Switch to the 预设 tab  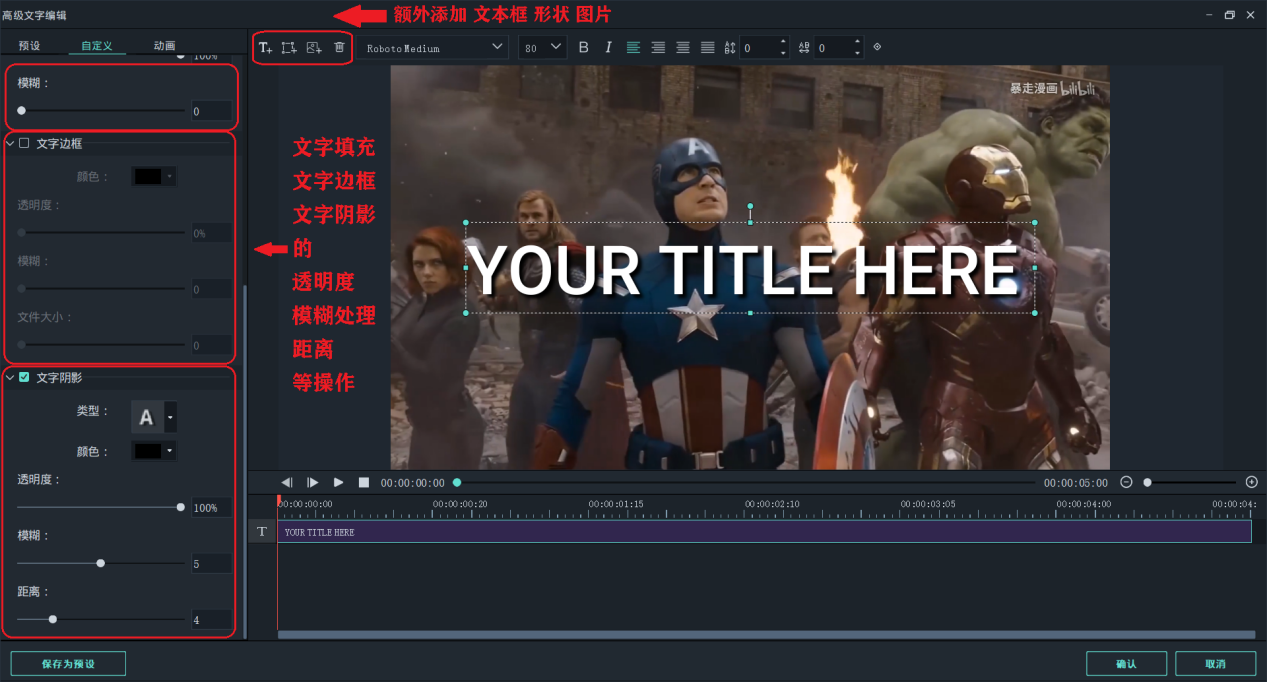pyautogui.click(x=30, y=46)
